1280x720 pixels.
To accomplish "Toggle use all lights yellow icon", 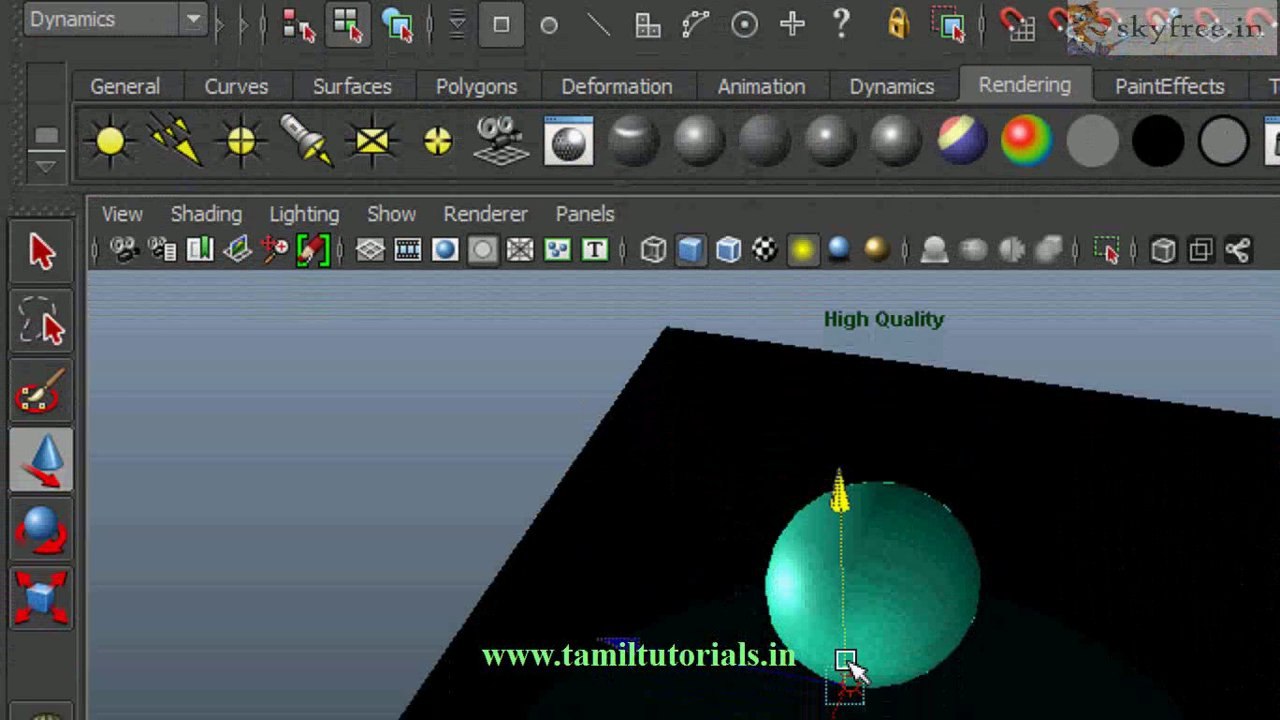I will tap(803, 250).
